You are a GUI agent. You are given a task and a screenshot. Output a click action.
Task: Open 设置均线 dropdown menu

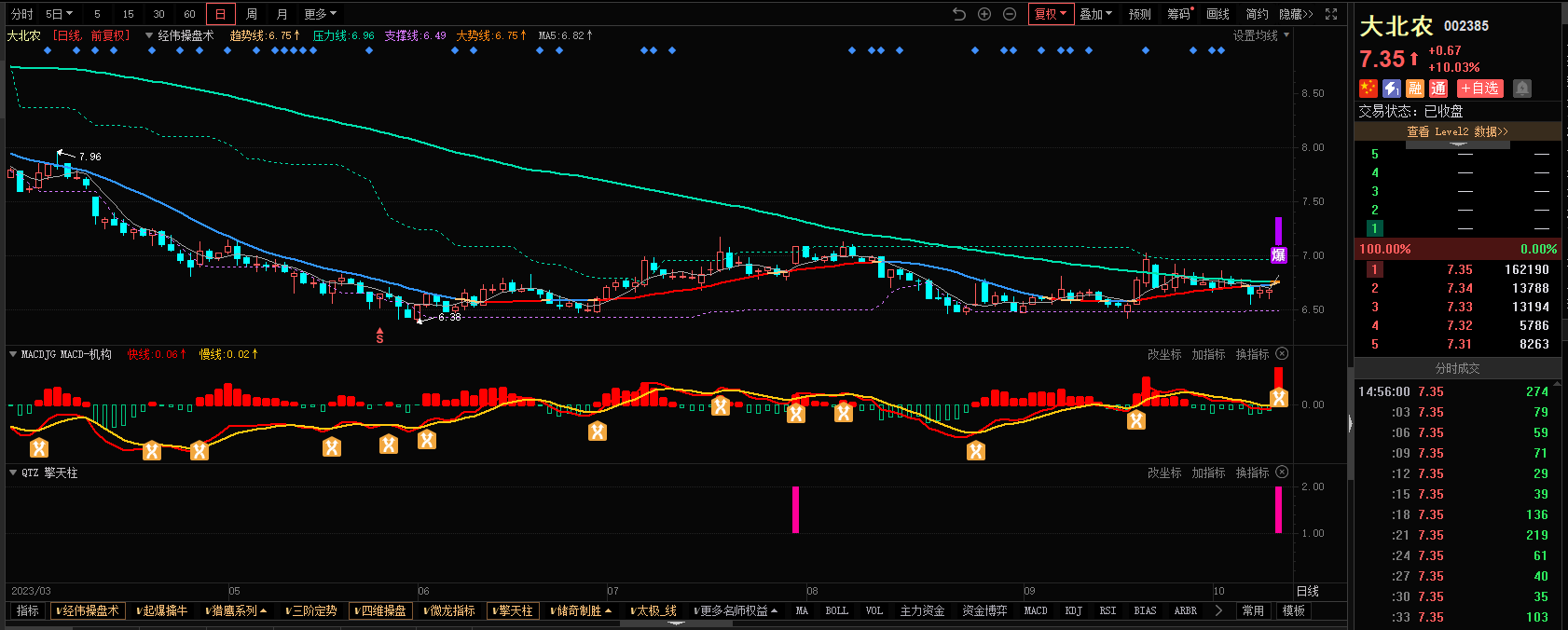[x=1260, y=35]
